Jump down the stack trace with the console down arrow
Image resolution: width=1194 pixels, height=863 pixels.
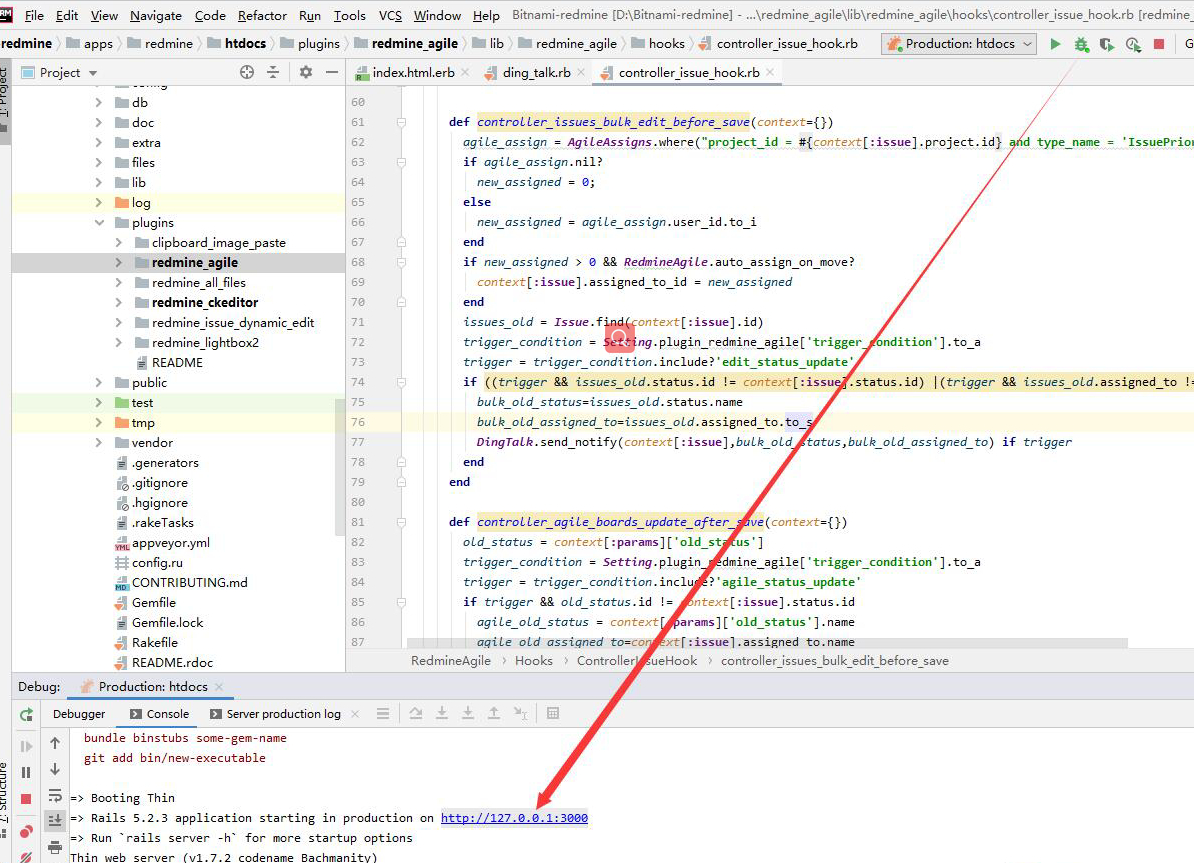coord(55,769)
